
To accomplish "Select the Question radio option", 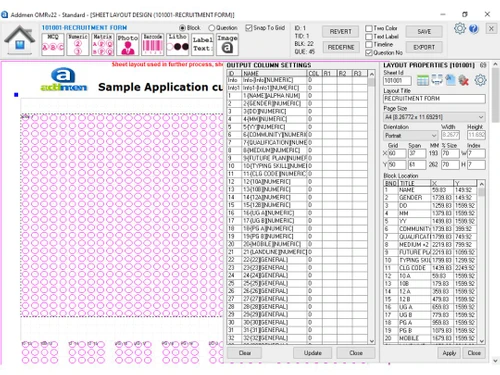I will point(212,28).
